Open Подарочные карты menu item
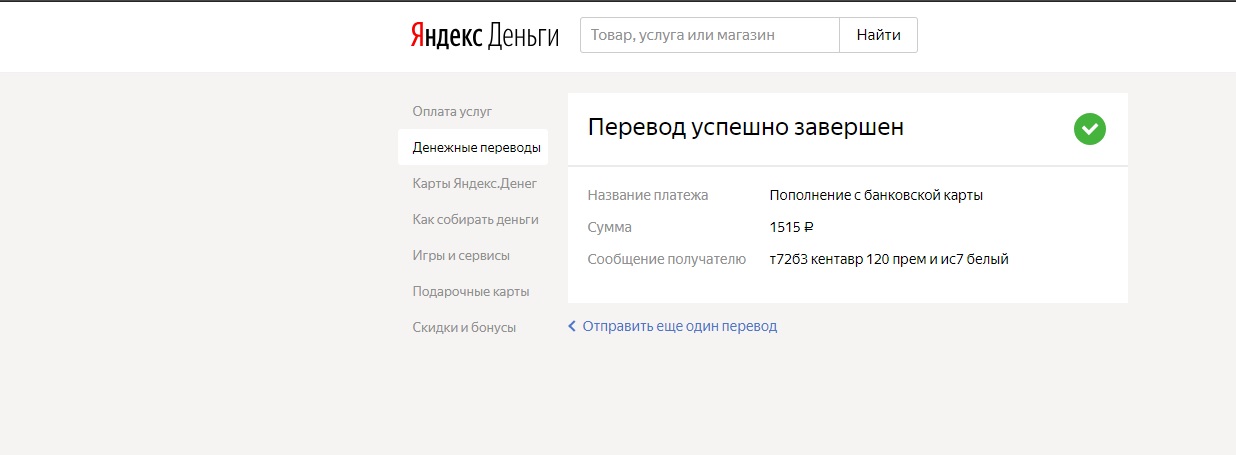The width and height of the screenshot is (1236, 455). 471,291
